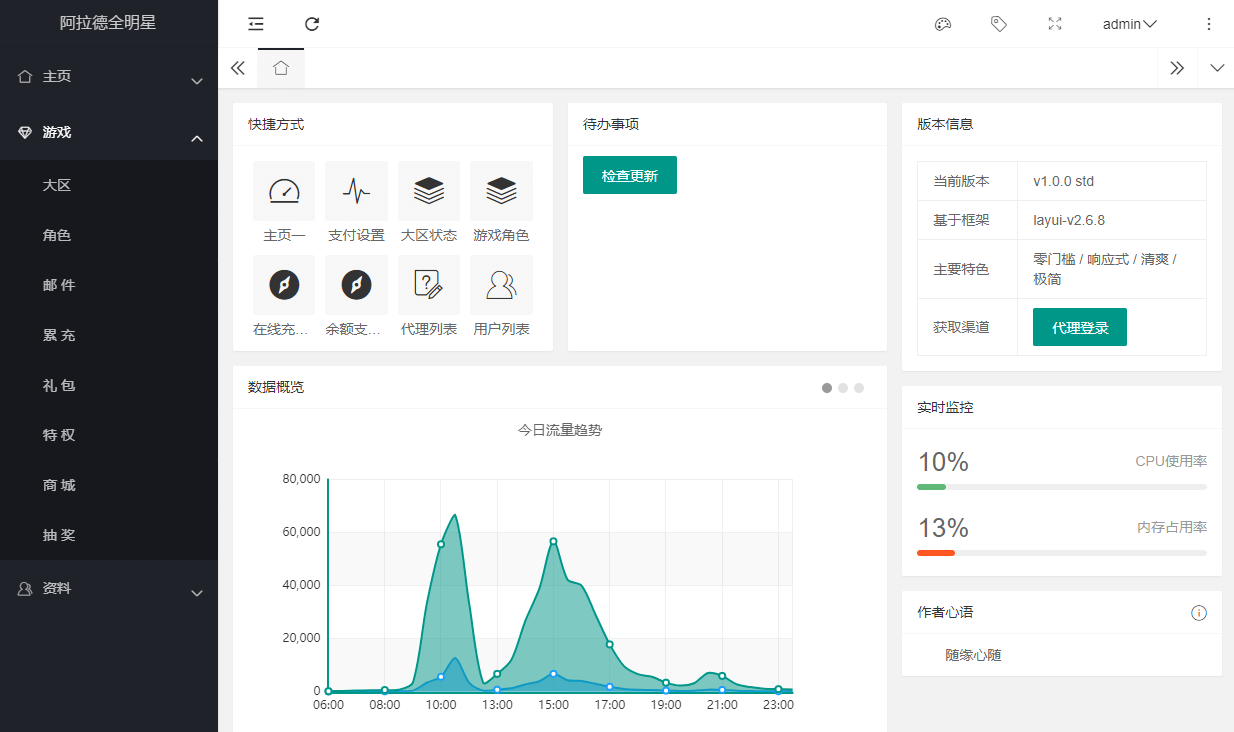Click the 阿拉德全明星 logo title
This screenshot has height=732, width=1234.
tap(108, 22)
